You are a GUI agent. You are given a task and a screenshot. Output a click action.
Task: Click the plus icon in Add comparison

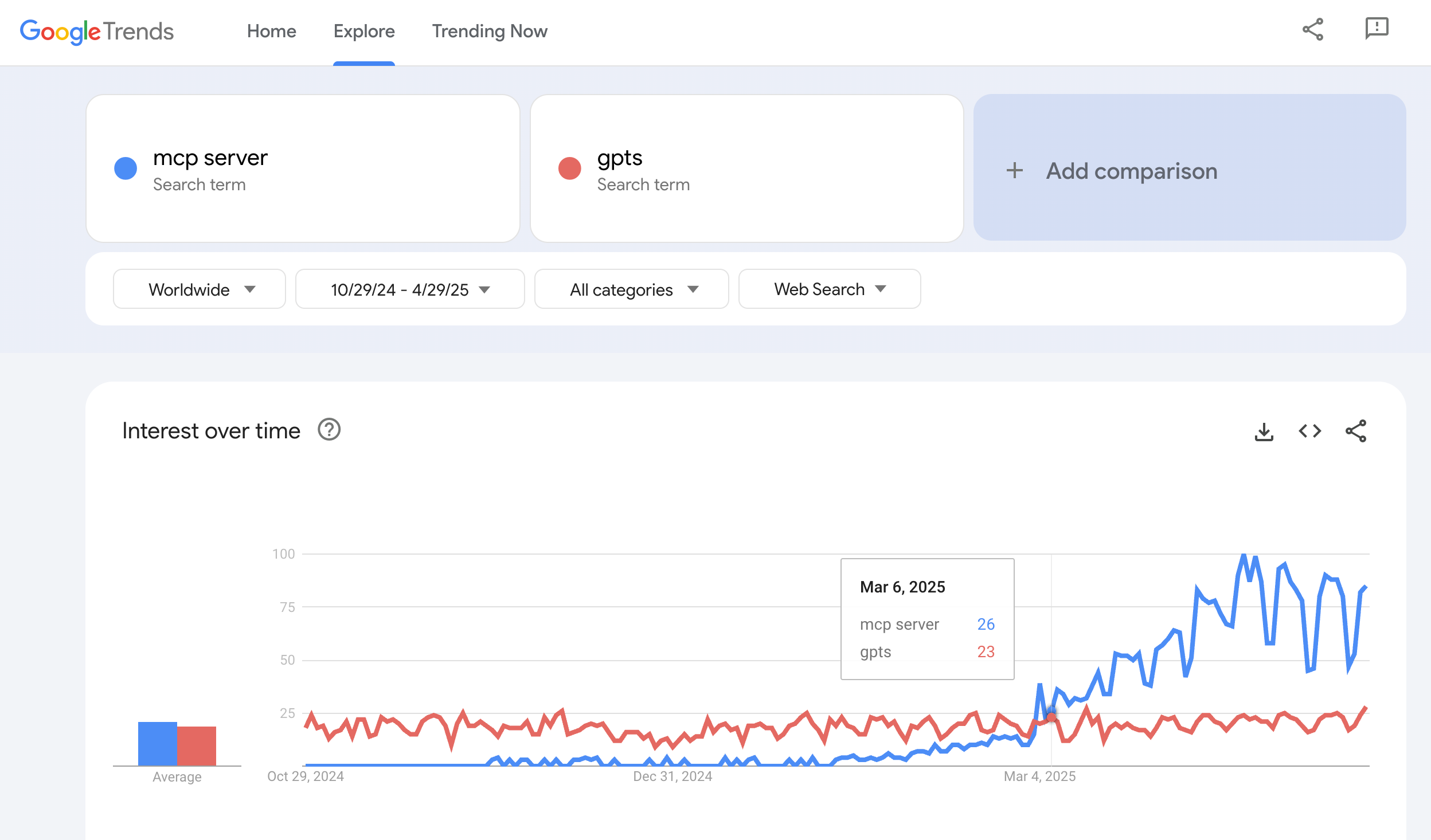click(1014, 170)
